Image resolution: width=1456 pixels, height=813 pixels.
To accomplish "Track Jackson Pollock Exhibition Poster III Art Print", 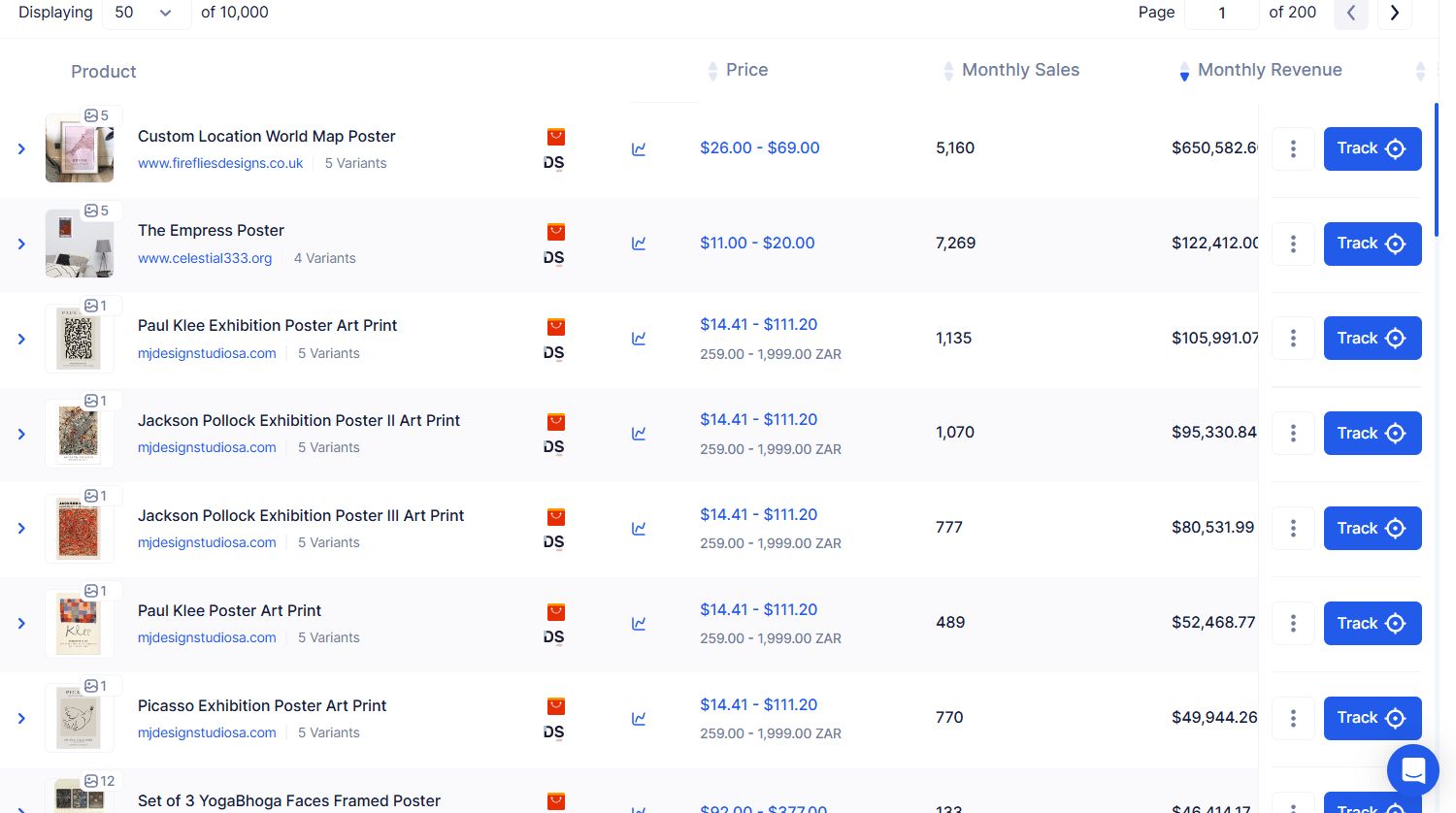I will pyautogui.click(x=1373, y=528).
